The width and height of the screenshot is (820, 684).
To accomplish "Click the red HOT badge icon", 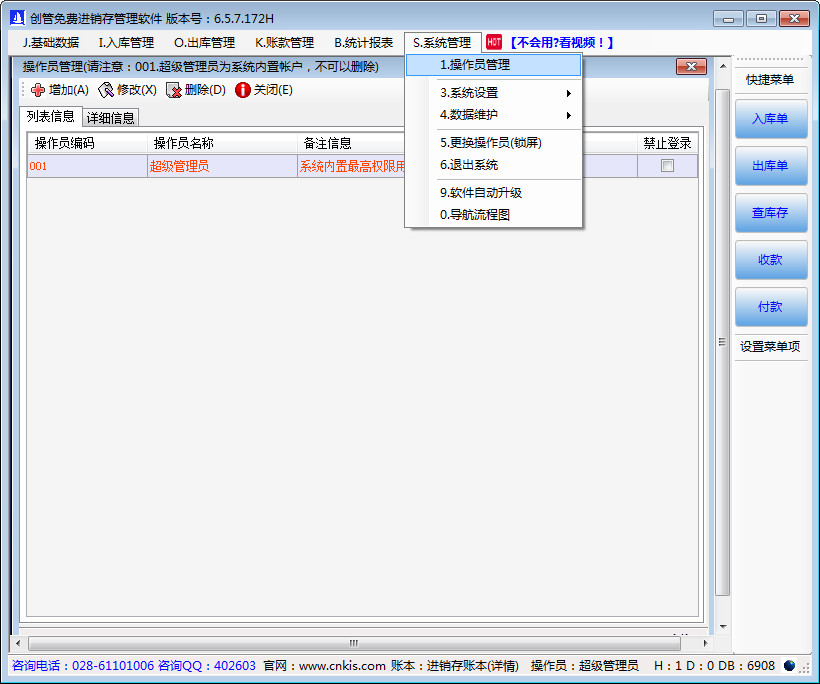I will tap(494, 42).
